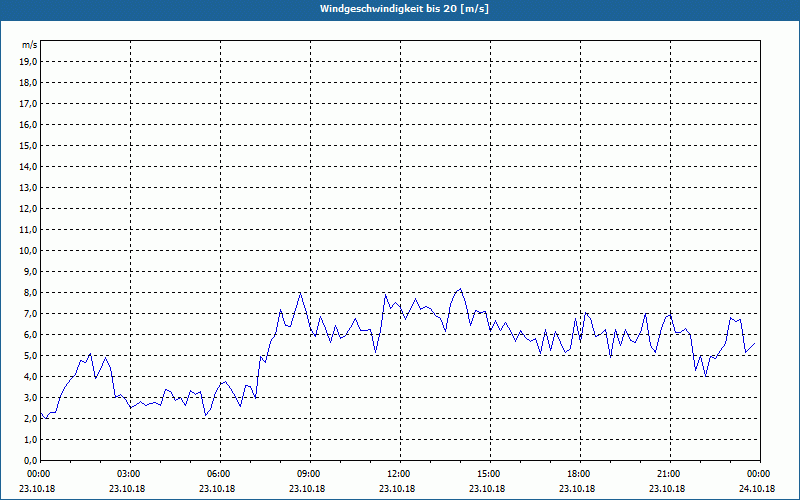This screenshot has width=800, height=500.
Task: Pick the 15,0 y-axis label
Action: (x=28, y=145)
